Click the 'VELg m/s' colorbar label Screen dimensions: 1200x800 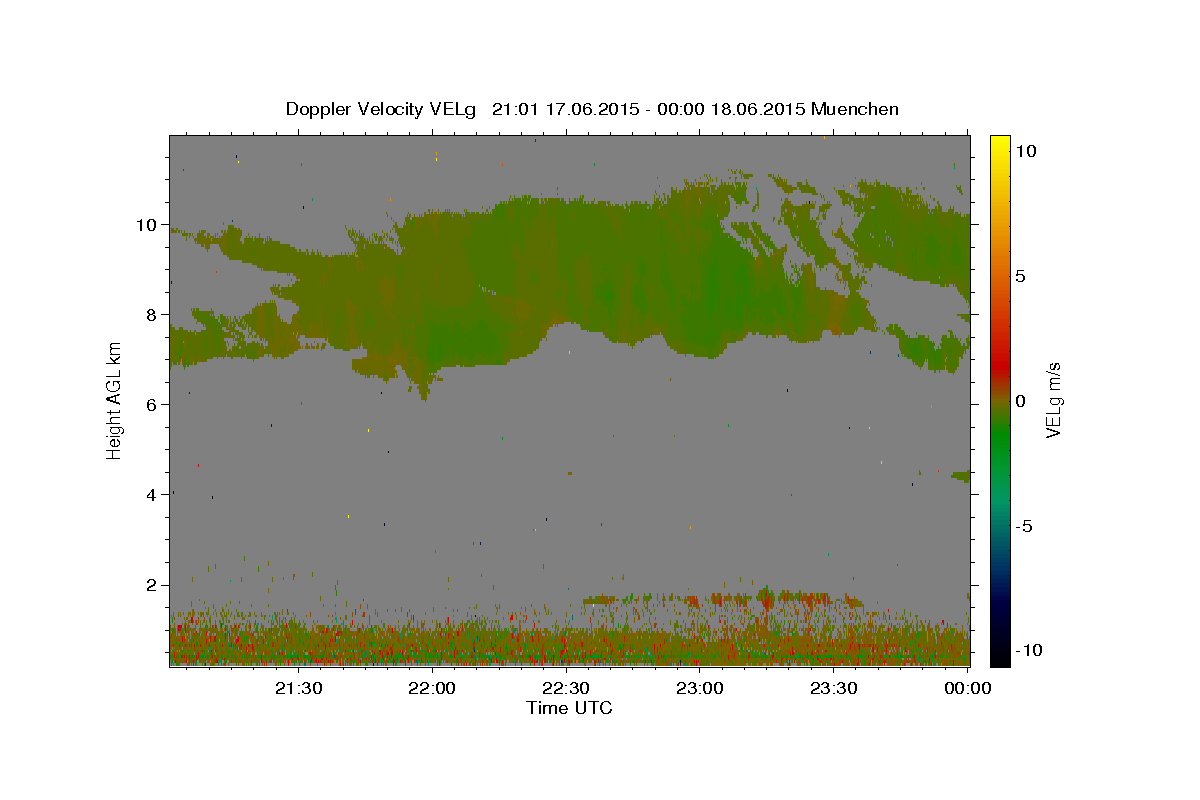[x=1054, y=399]
